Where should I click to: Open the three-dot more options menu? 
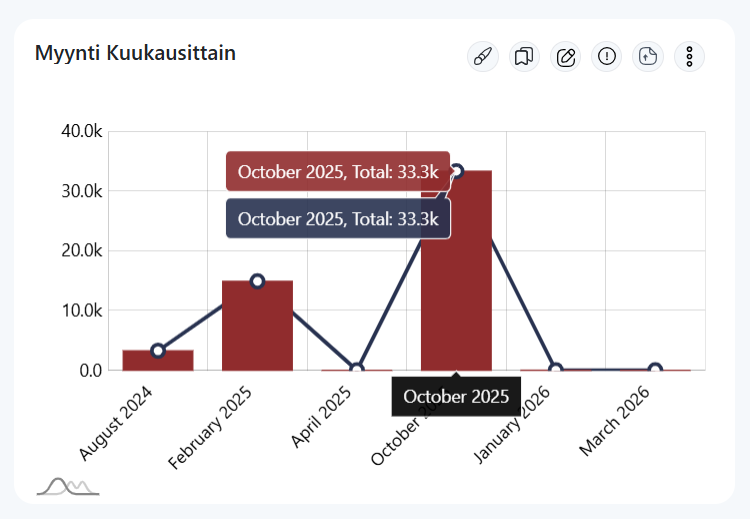(689, 57)
